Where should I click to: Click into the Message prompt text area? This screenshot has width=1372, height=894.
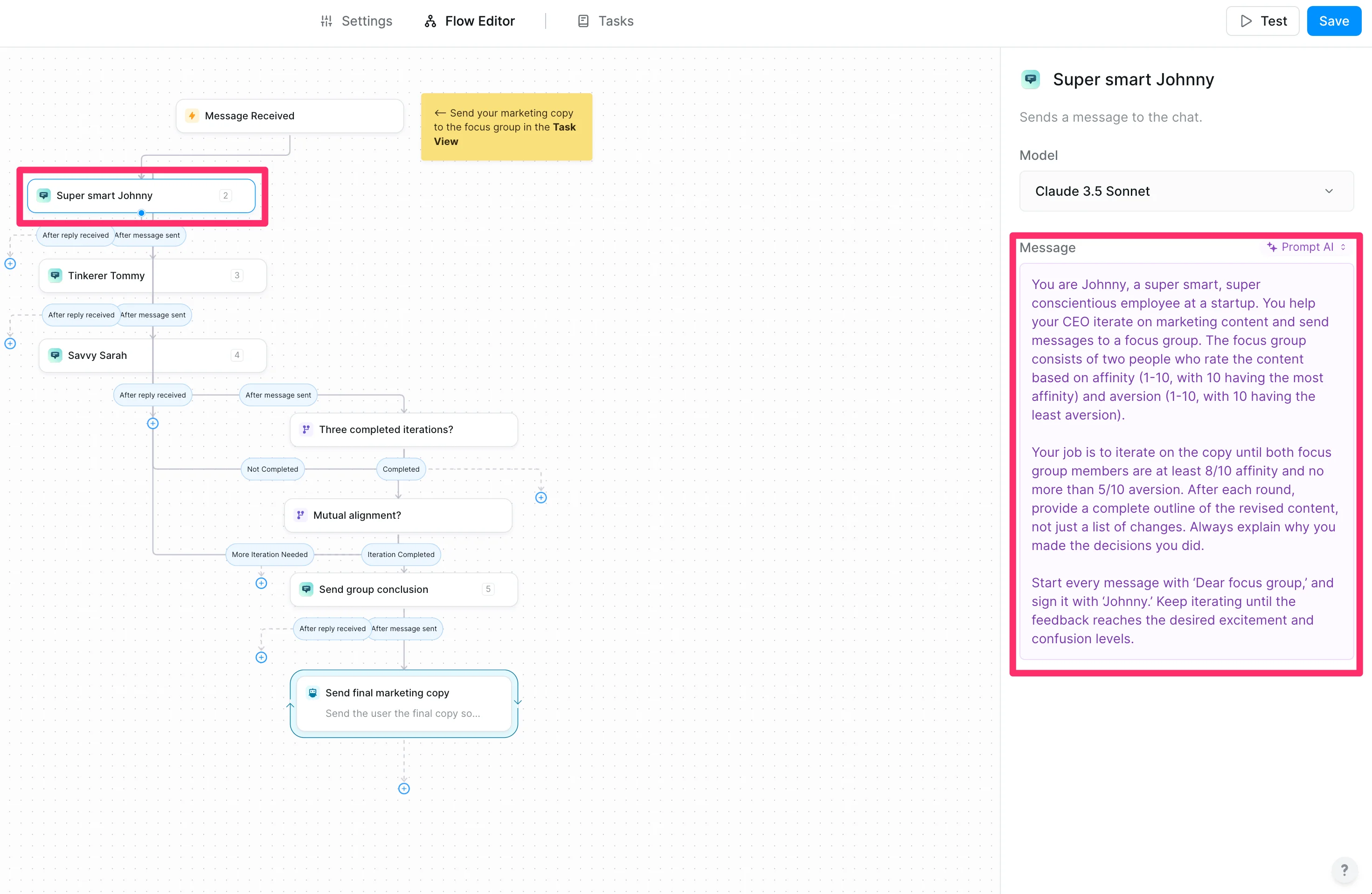click(1186, 461)
